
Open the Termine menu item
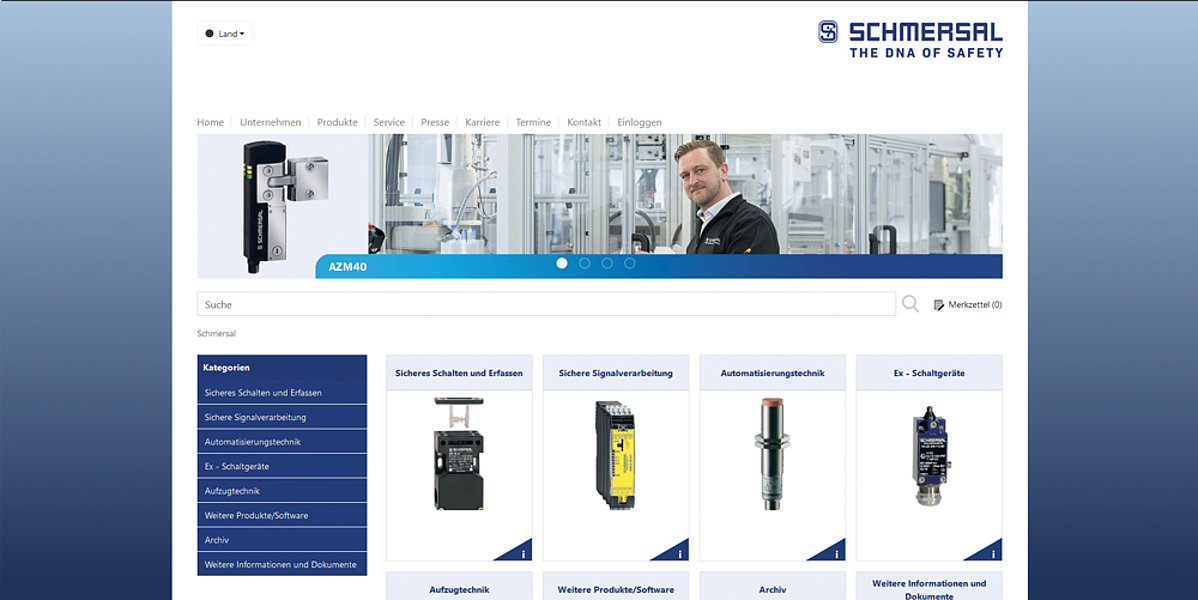[x=533, y=122]
